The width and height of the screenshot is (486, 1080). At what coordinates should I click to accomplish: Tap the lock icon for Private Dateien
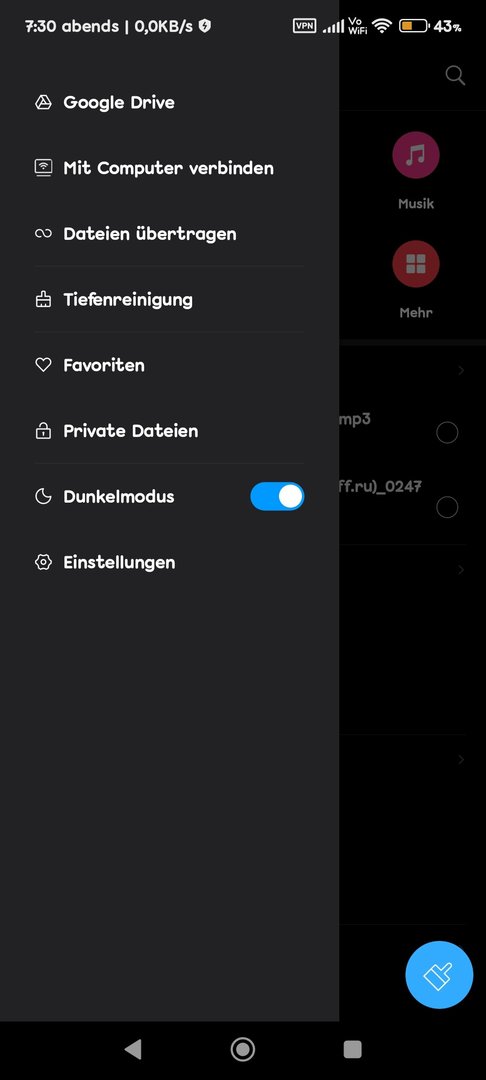(43, 431)
